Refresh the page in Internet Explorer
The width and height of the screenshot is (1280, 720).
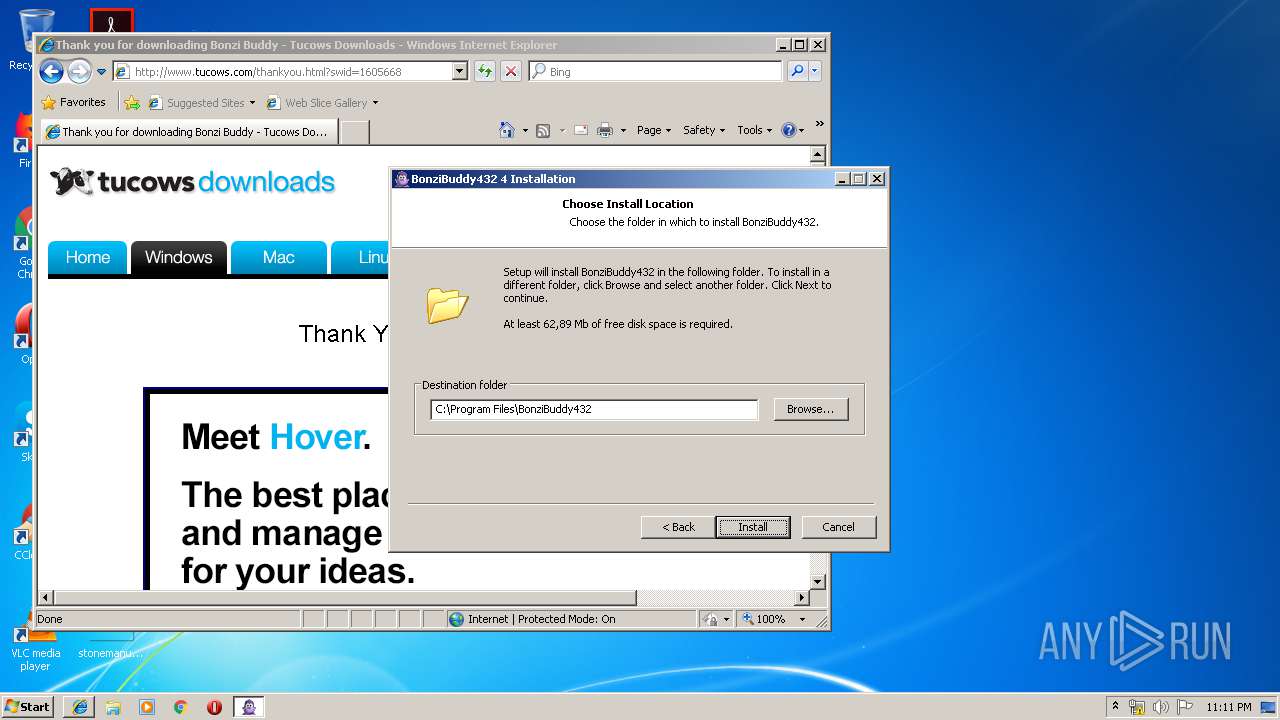485,71
